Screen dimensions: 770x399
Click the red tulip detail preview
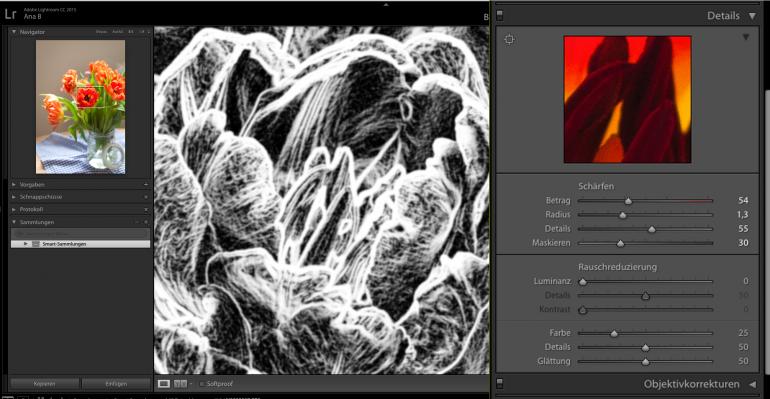pyautogui.click(x=628, y=99)
